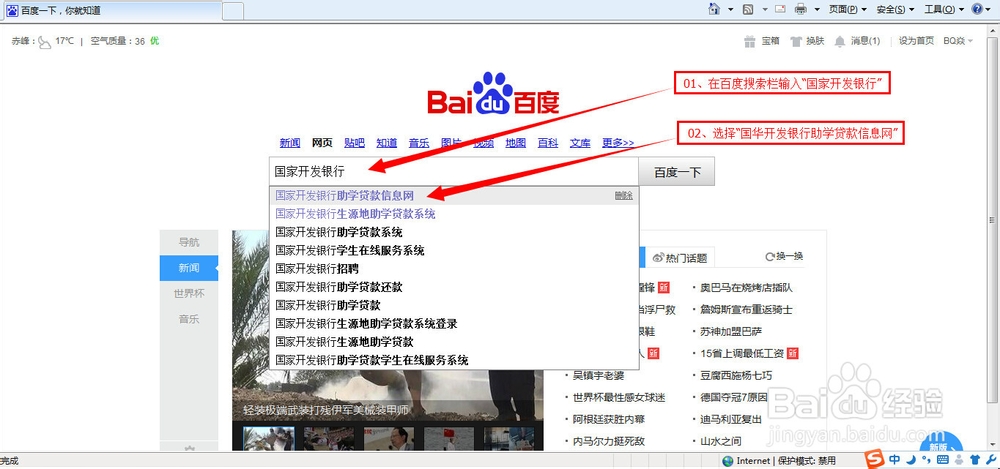Open news item 詹姆斯宣布重返骑士
The height and width of the screenshot is (469, 1000).
click(x=746, y=309)
